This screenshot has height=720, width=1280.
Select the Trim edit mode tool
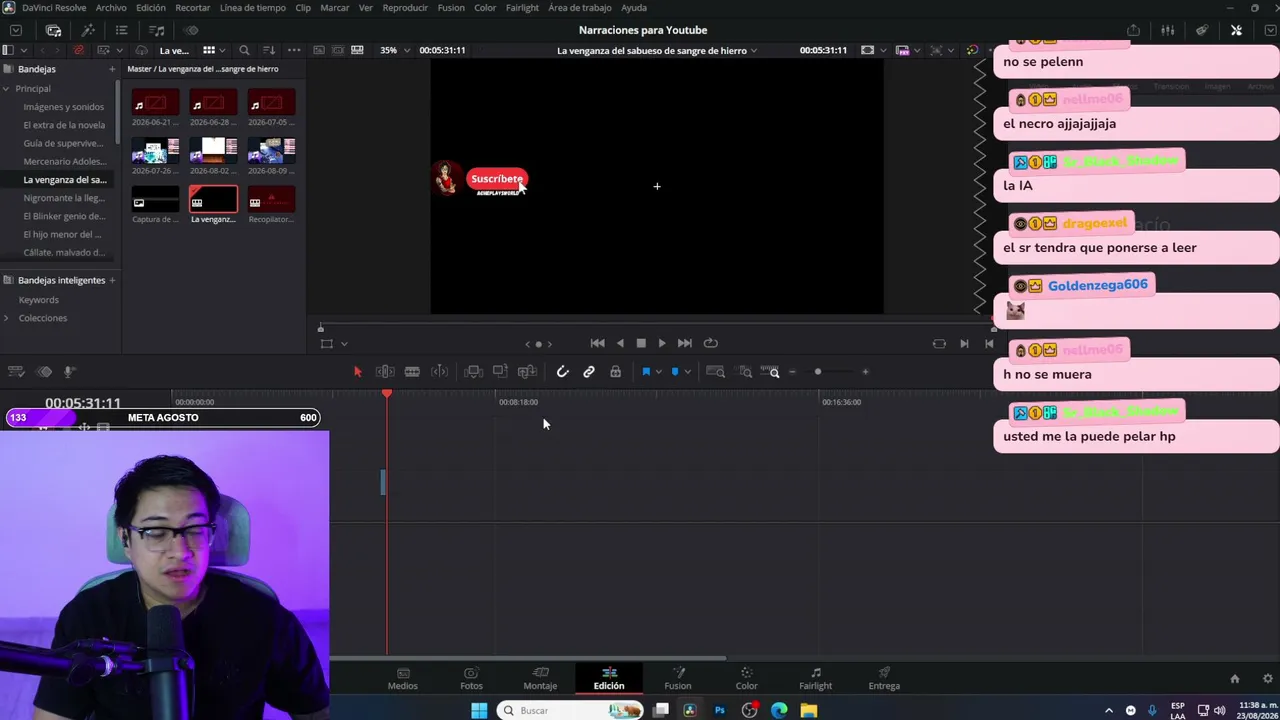[385, 372]
